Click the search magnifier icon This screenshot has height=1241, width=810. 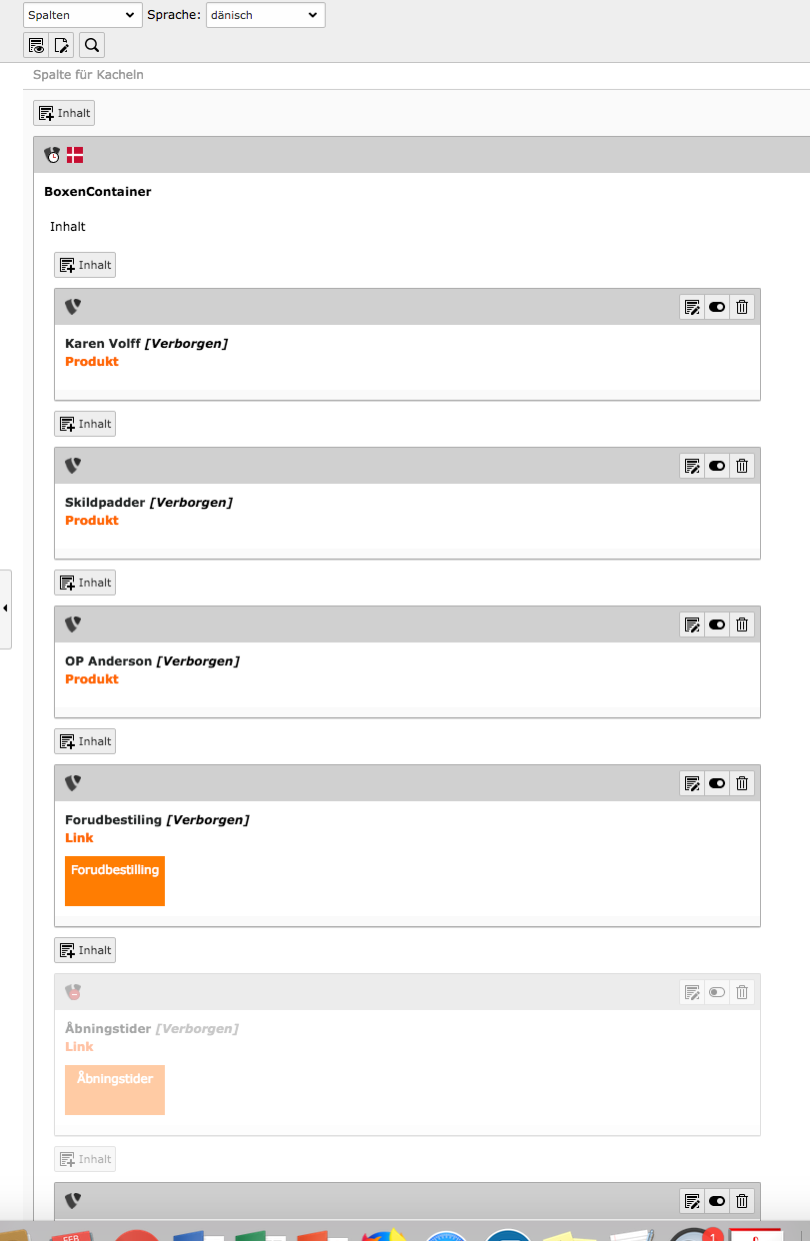91,45
